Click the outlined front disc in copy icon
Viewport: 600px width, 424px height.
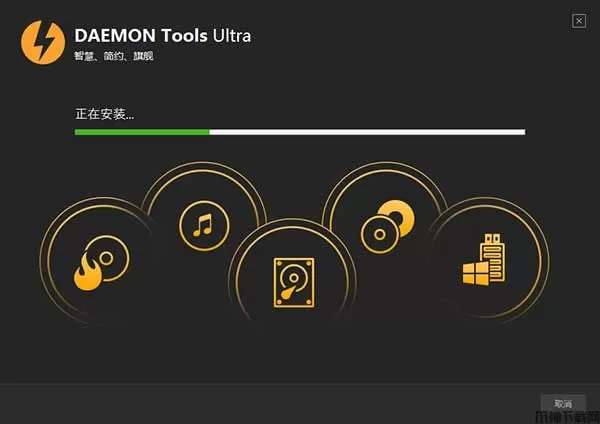pos(380,234)
